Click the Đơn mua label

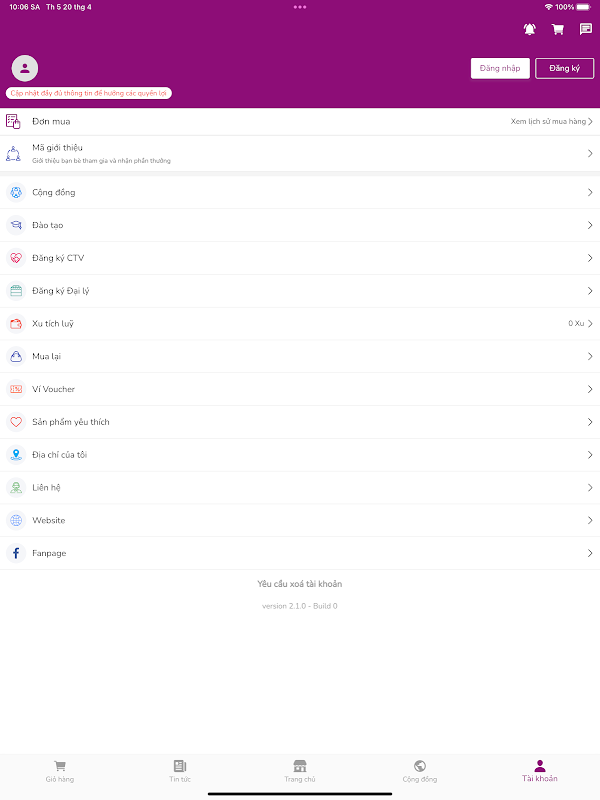pyautogui.click(x=51, y=121)
